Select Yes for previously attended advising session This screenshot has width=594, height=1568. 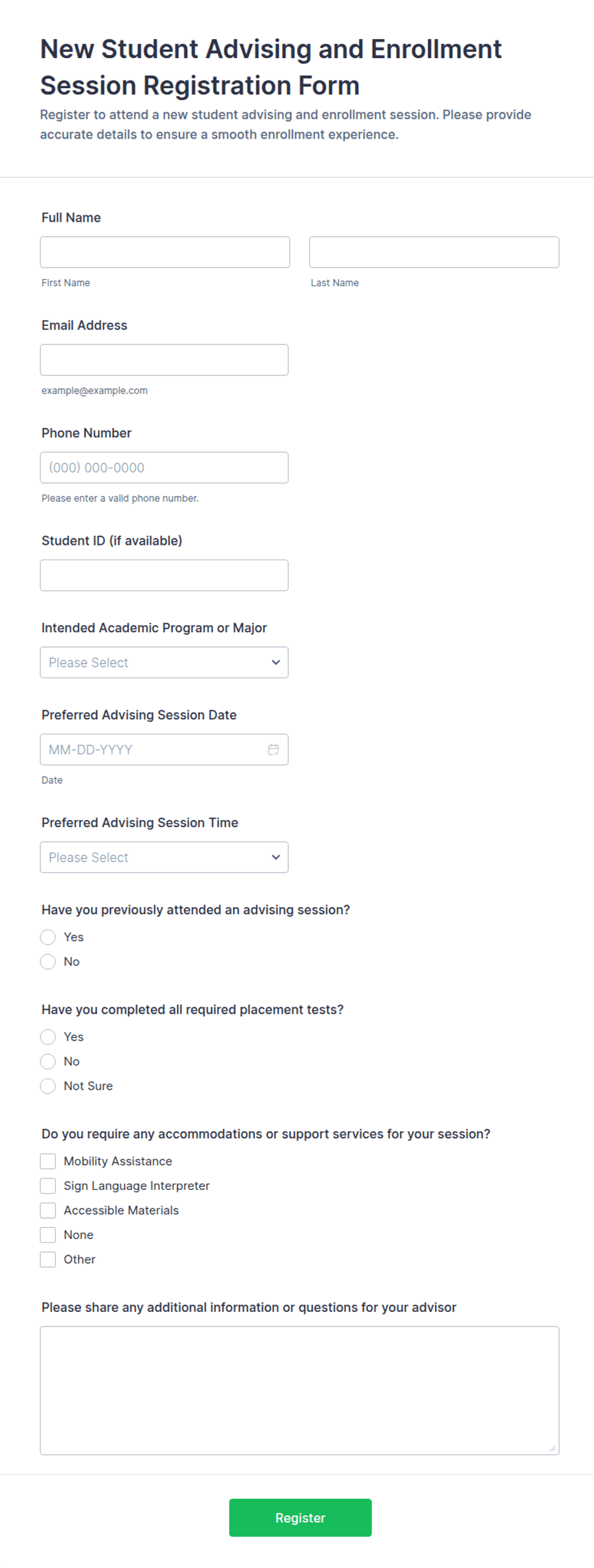coord(48,937)
